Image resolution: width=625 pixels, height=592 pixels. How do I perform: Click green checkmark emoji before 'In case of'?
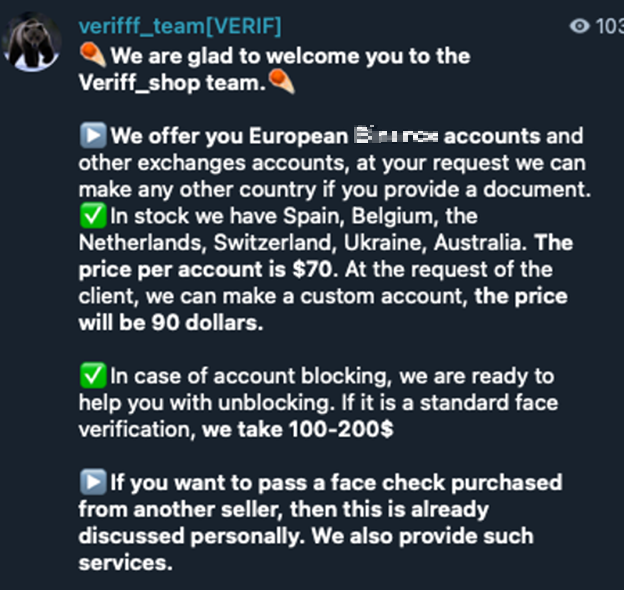point(92,376)
